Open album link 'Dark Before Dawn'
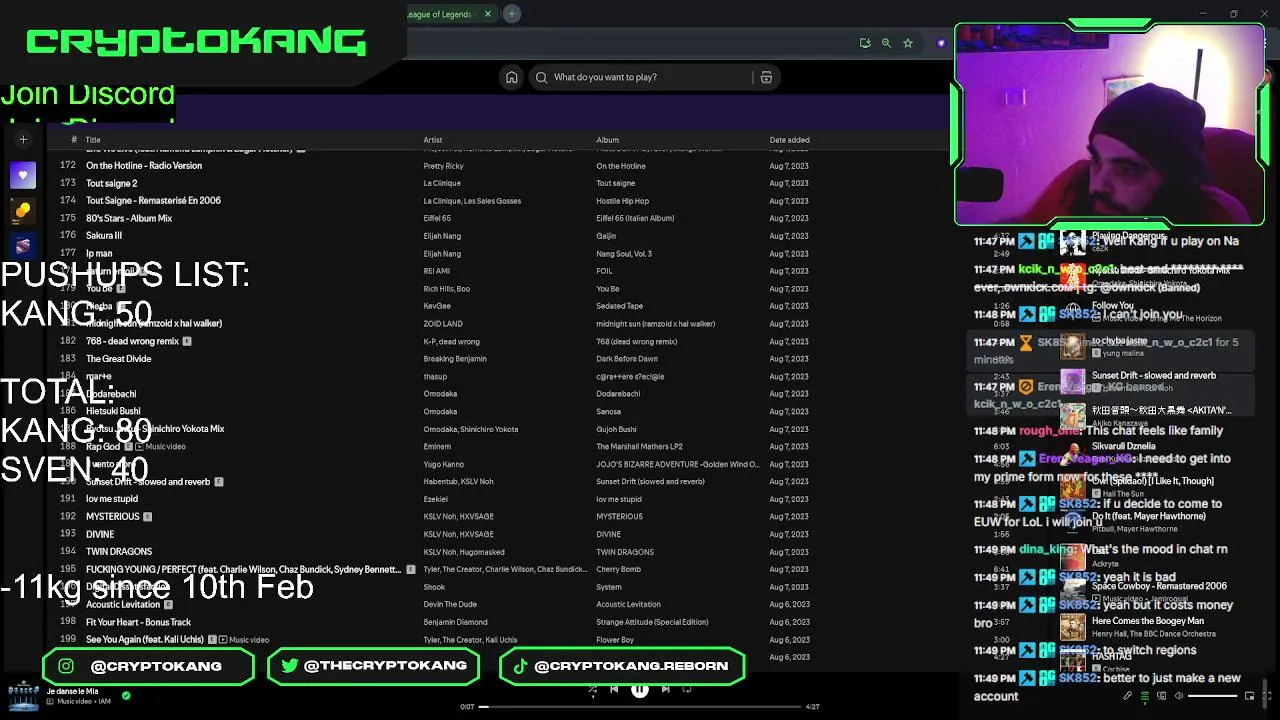 point(627,359)
